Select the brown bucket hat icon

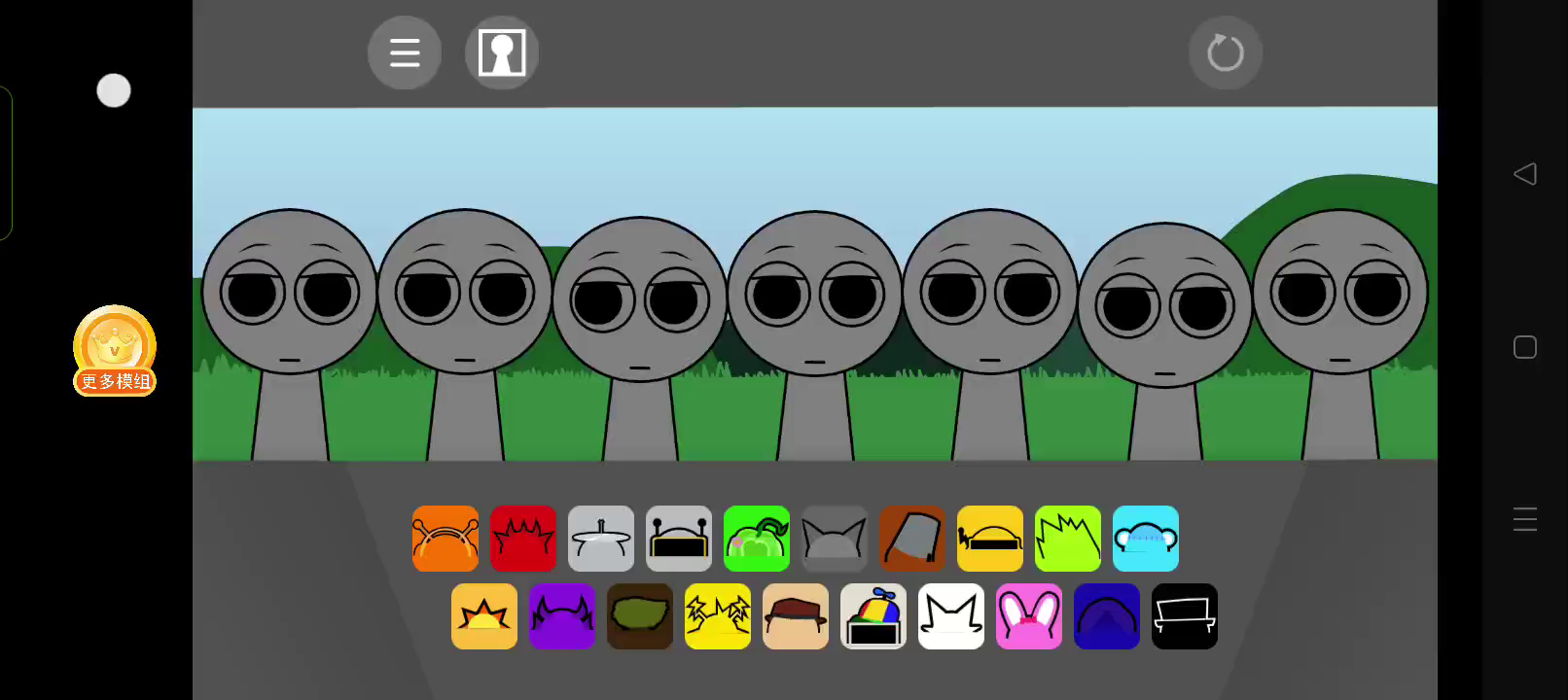coord(912,539)
